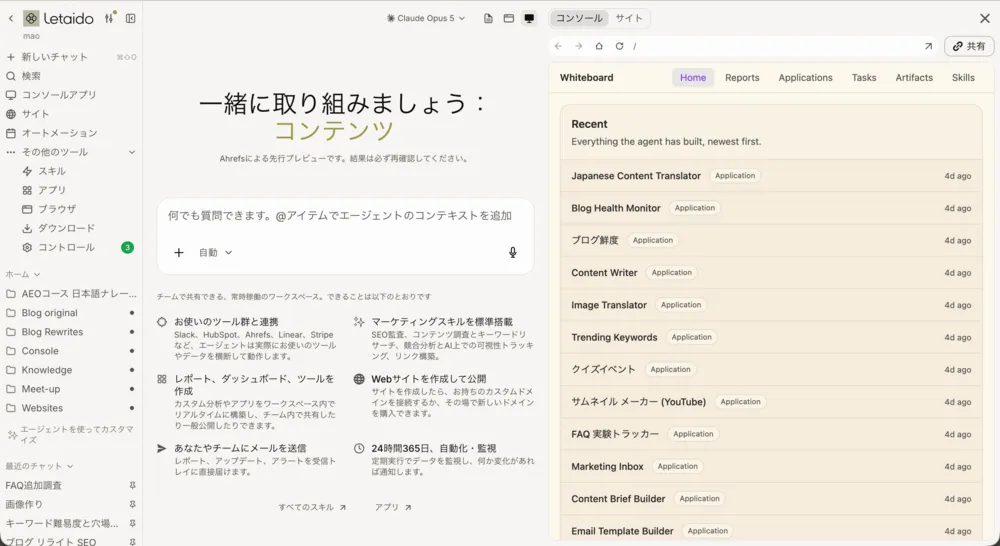
Task: Open the sliders settings icon near Letaido
Action: tap(109, 18)
